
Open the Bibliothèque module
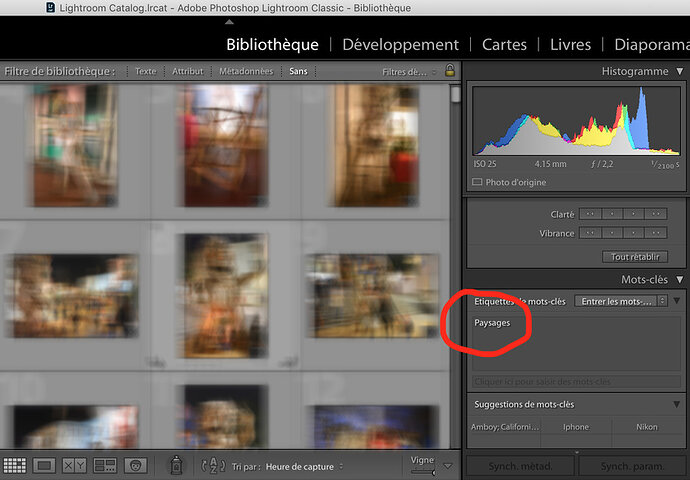[272, 44]
